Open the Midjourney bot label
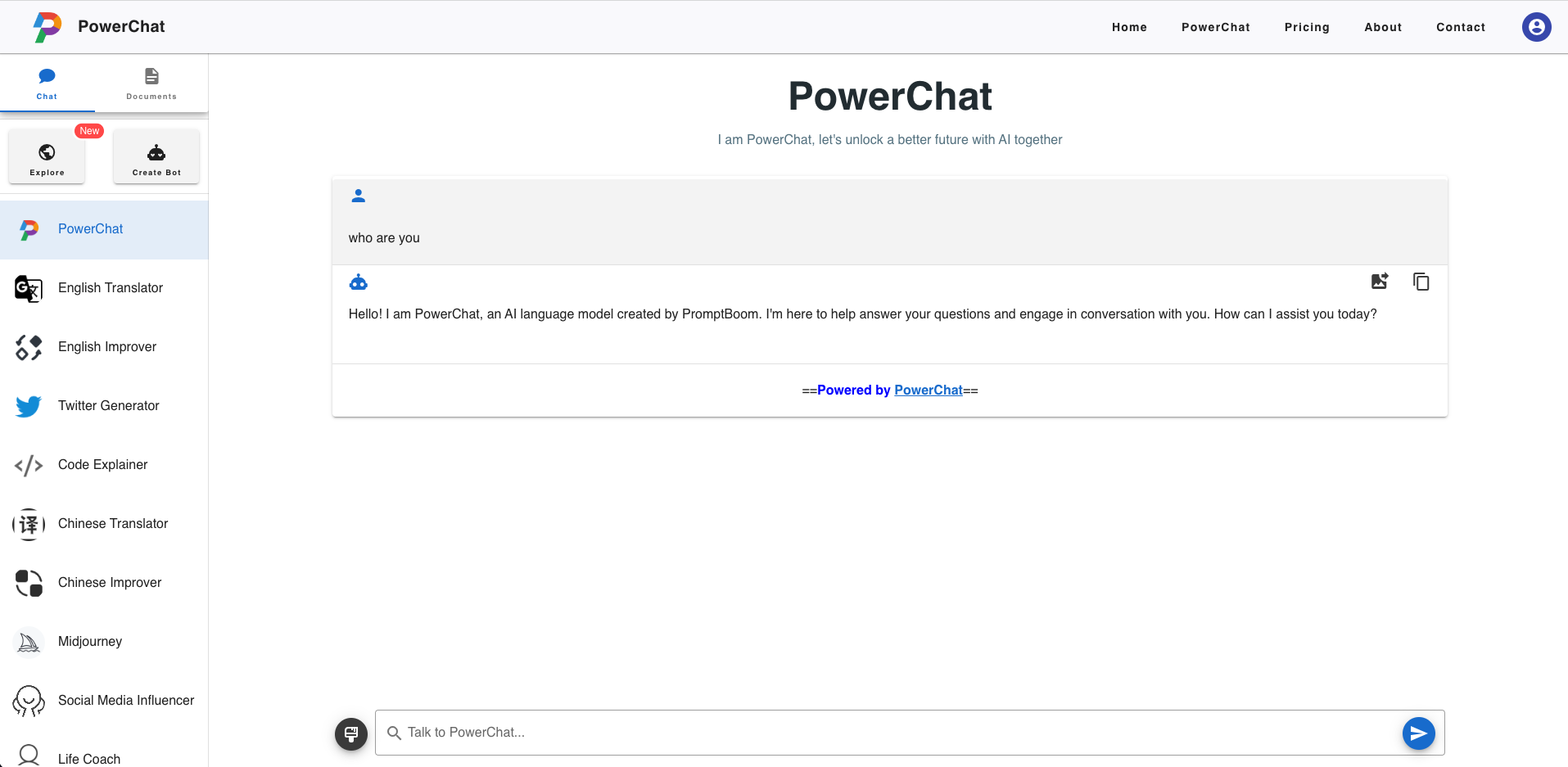 point(90,642)
